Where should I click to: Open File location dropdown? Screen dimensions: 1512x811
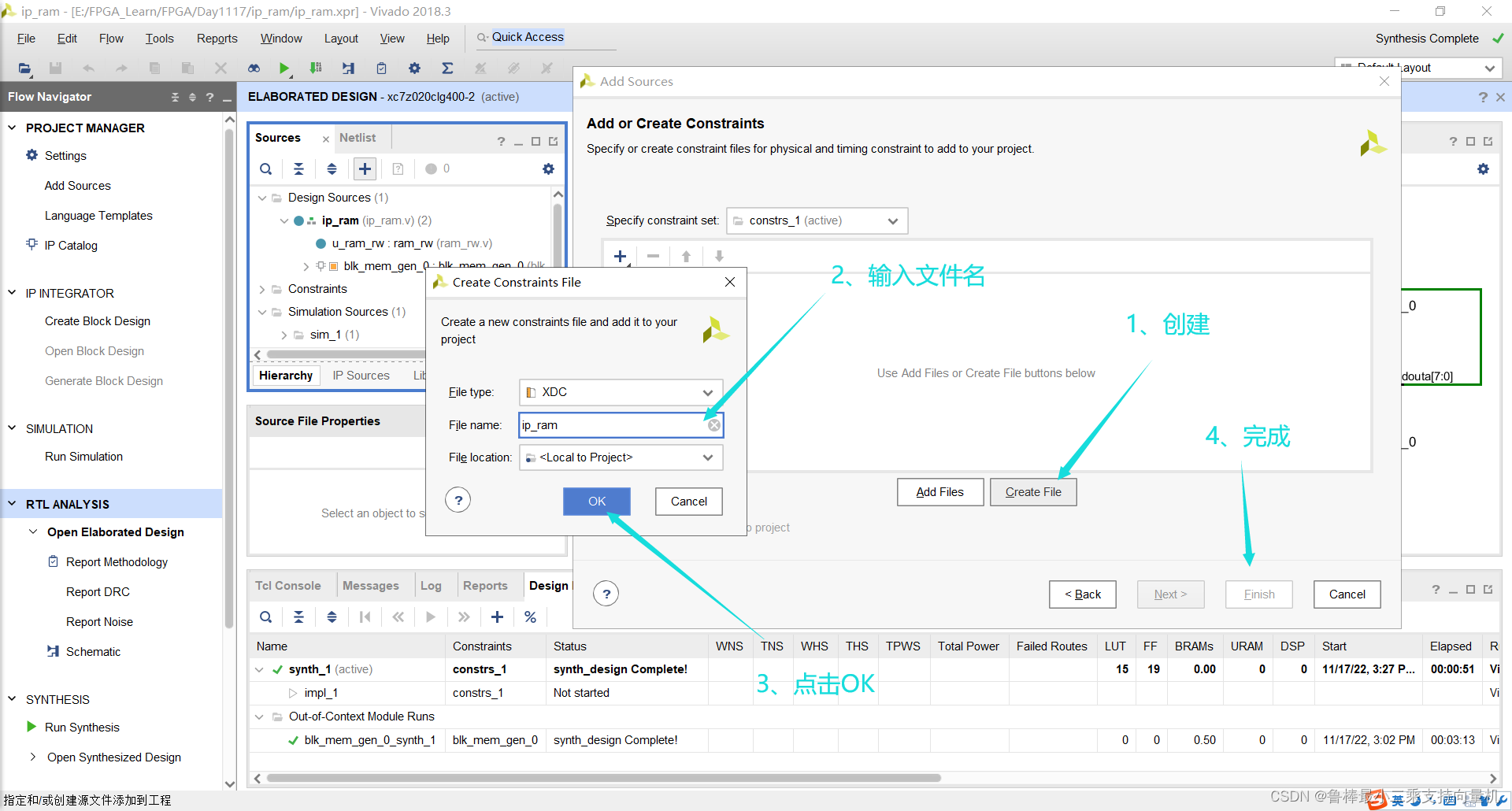pos(621,457)
